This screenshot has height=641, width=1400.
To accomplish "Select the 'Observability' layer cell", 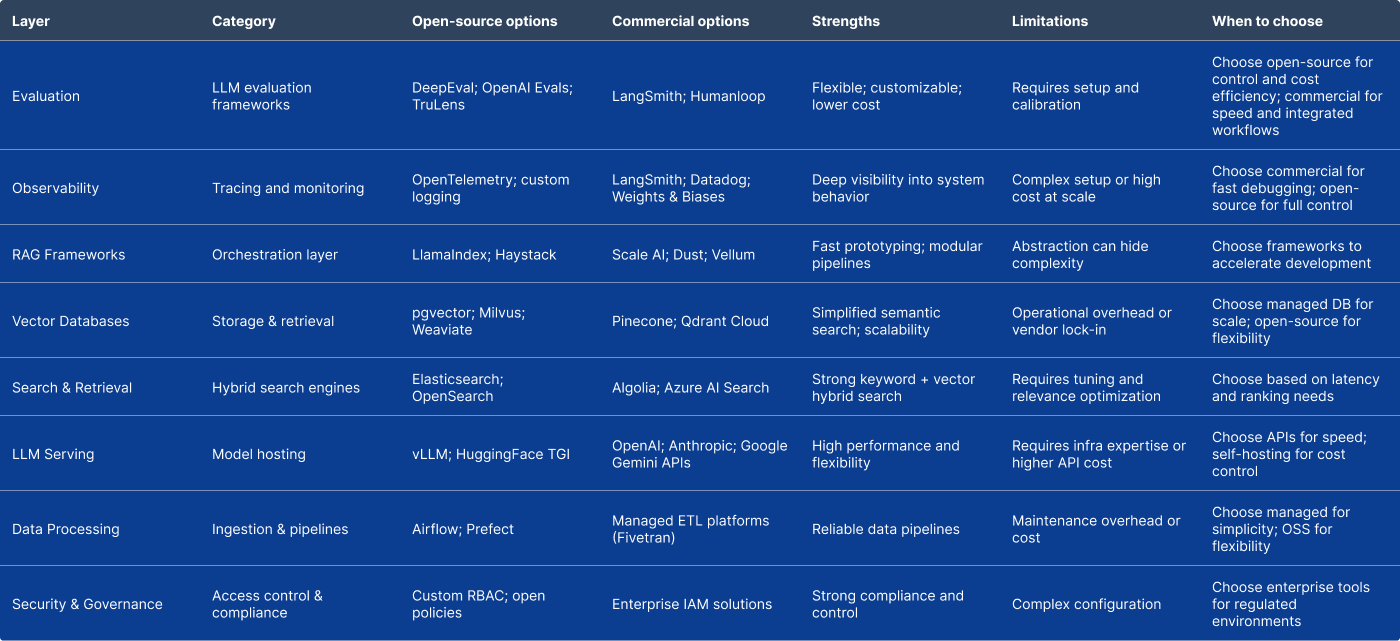I will (x=55, y=188).
